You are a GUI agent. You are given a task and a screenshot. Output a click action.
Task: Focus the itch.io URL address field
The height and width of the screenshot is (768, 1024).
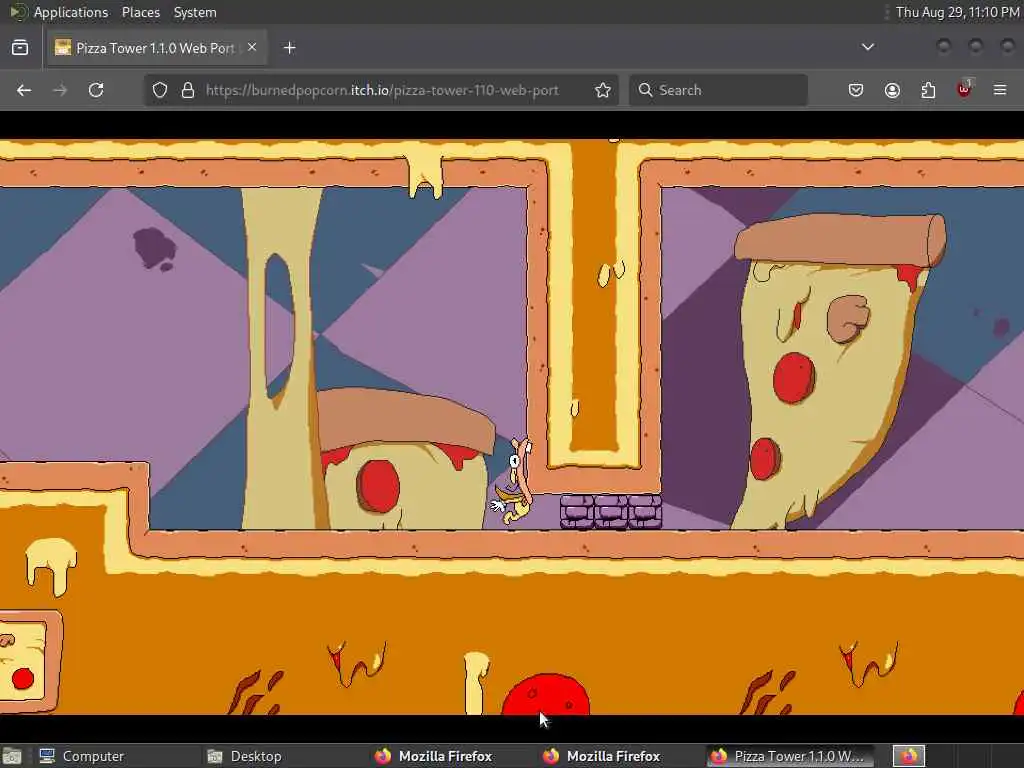tap(382, 90)
